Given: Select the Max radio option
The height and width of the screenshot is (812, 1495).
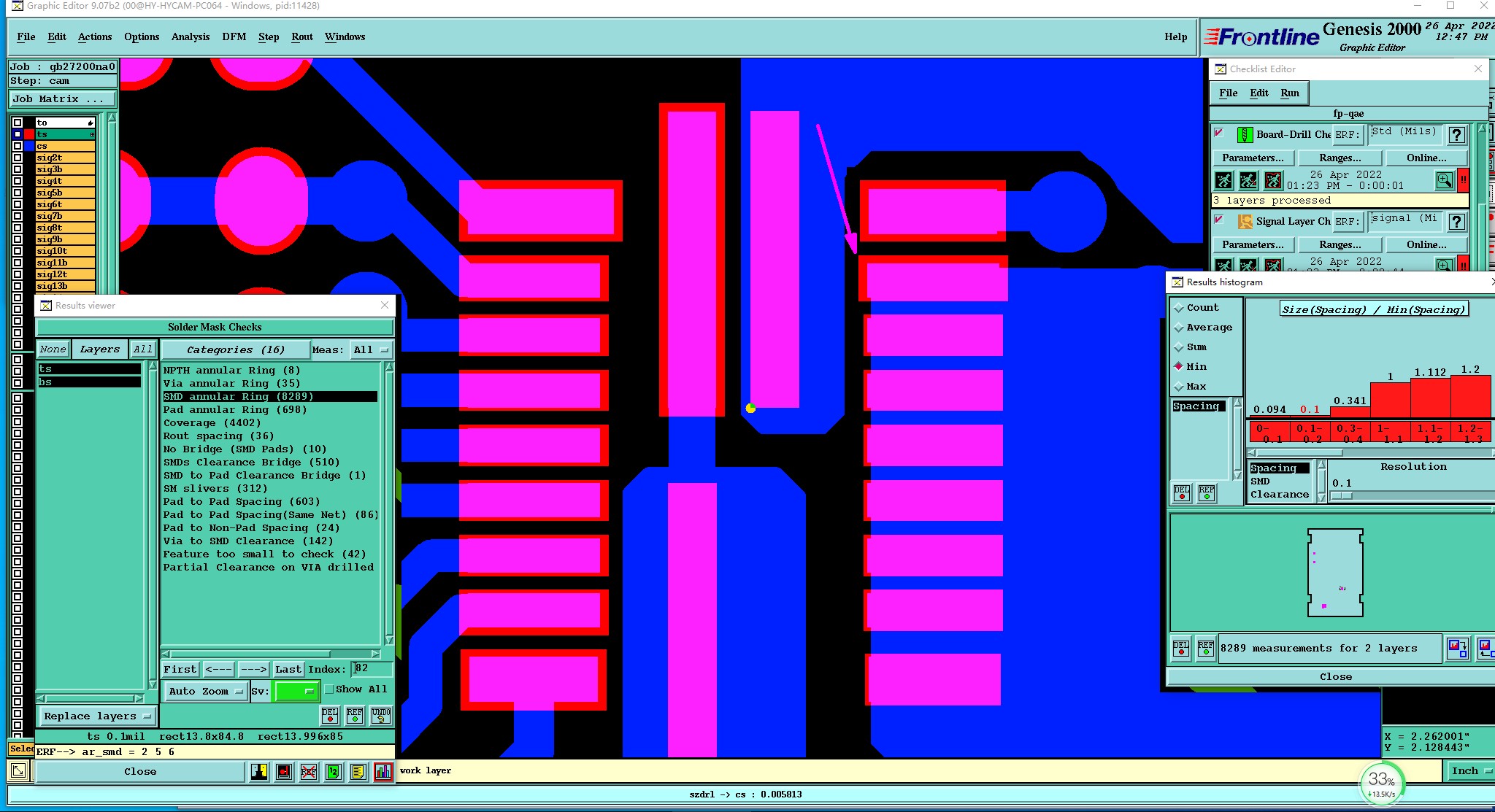Looking at the screenshot, I should tap(1178, 387).
